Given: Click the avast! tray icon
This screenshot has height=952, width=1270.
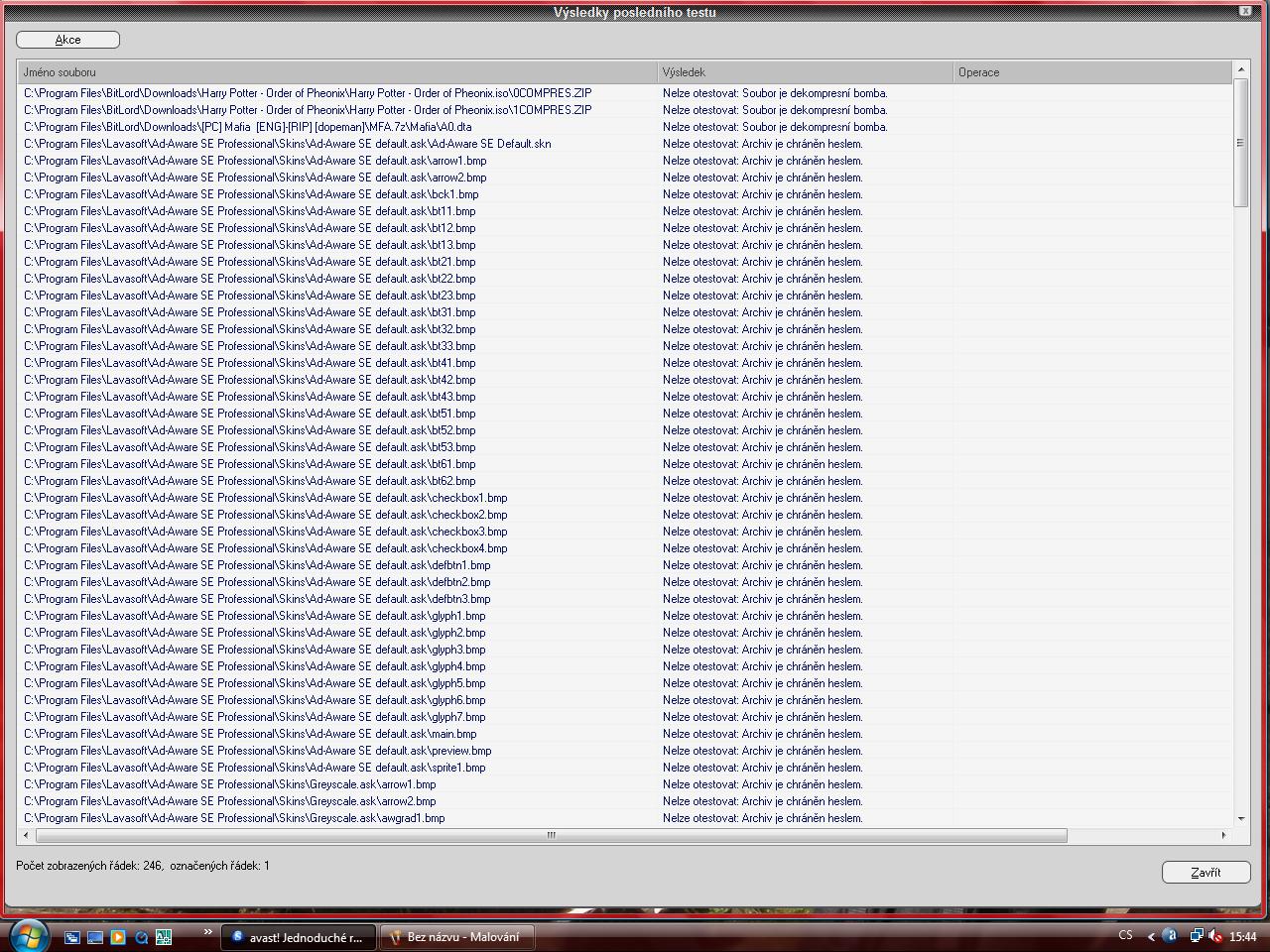Looking at the screenshot, I should 1171,935.
